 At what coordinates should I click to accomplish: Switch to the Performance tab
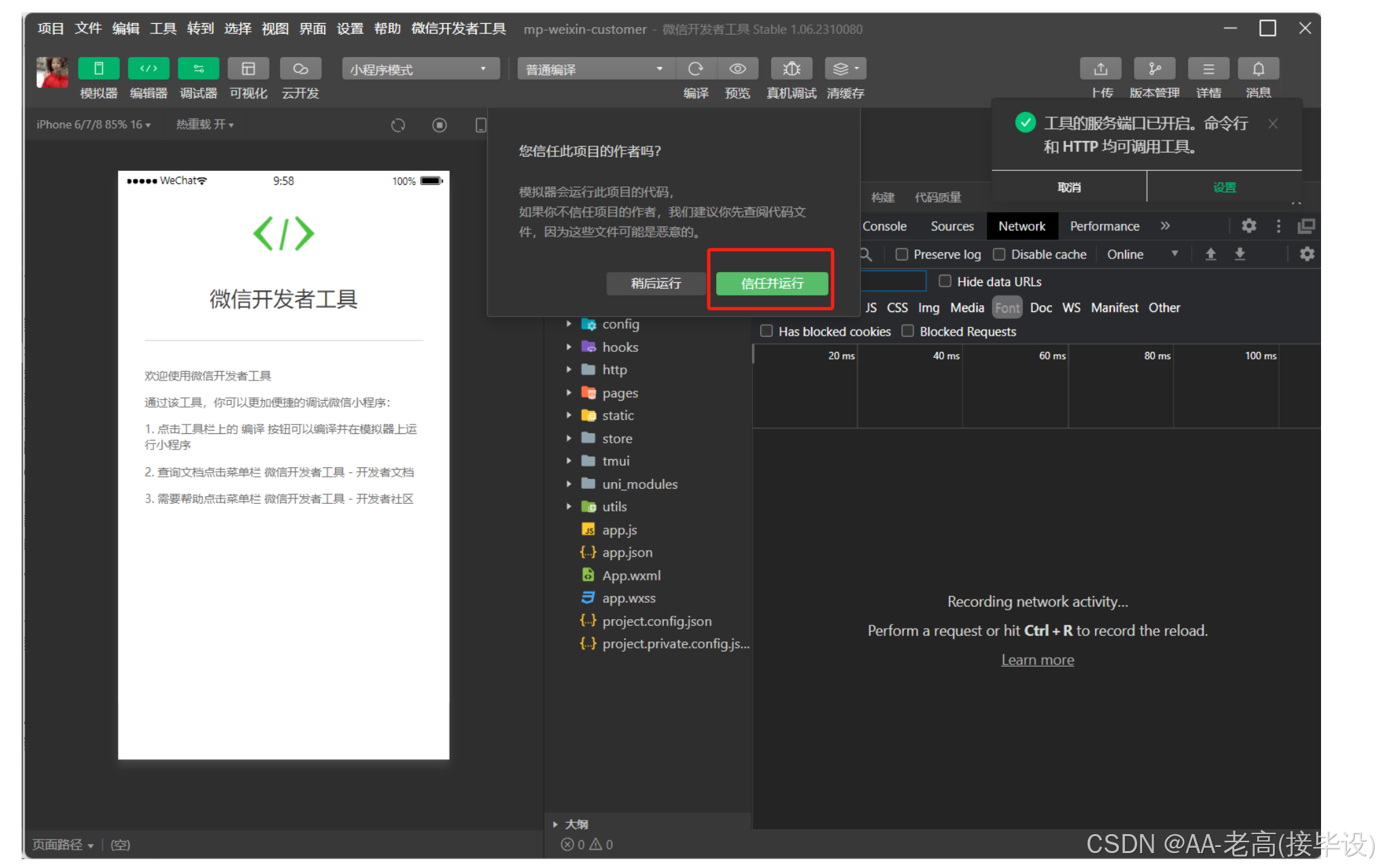[x=1105, y=226]
